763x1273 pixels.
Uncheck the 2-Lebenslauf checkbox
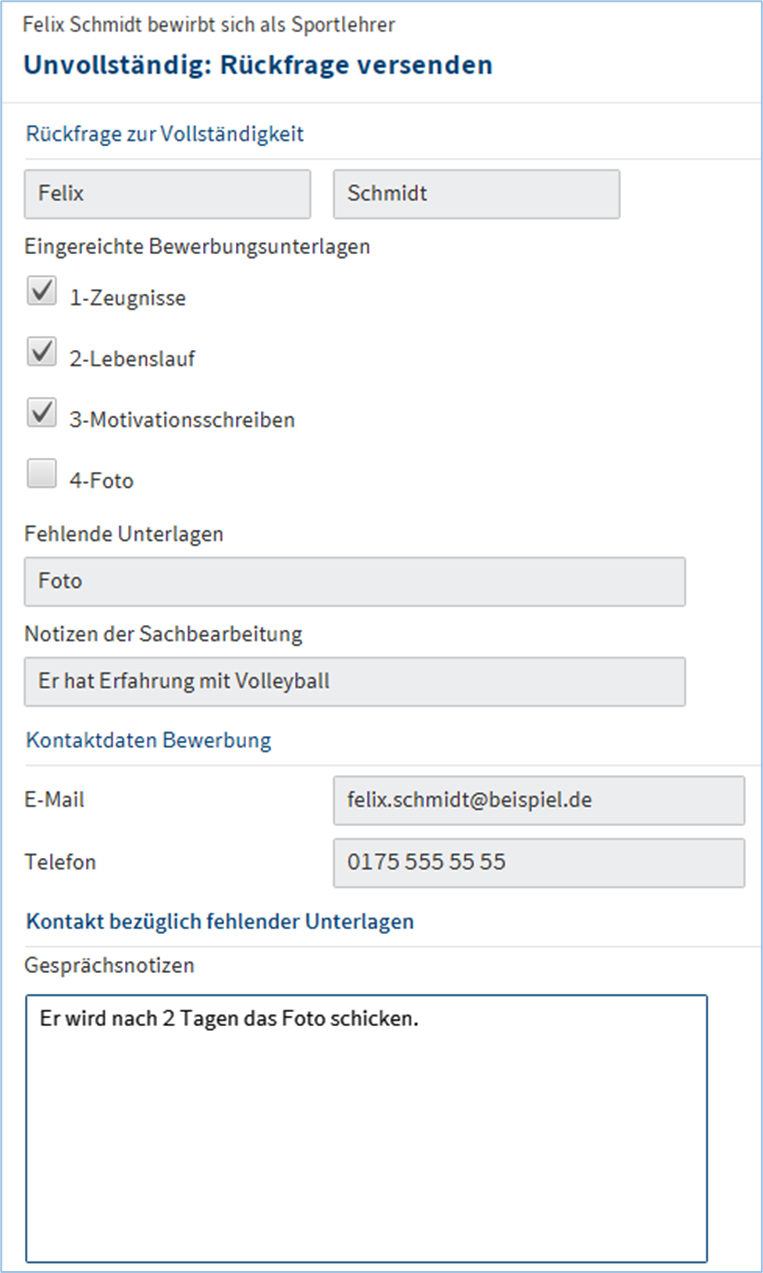[x=41, y=353]
